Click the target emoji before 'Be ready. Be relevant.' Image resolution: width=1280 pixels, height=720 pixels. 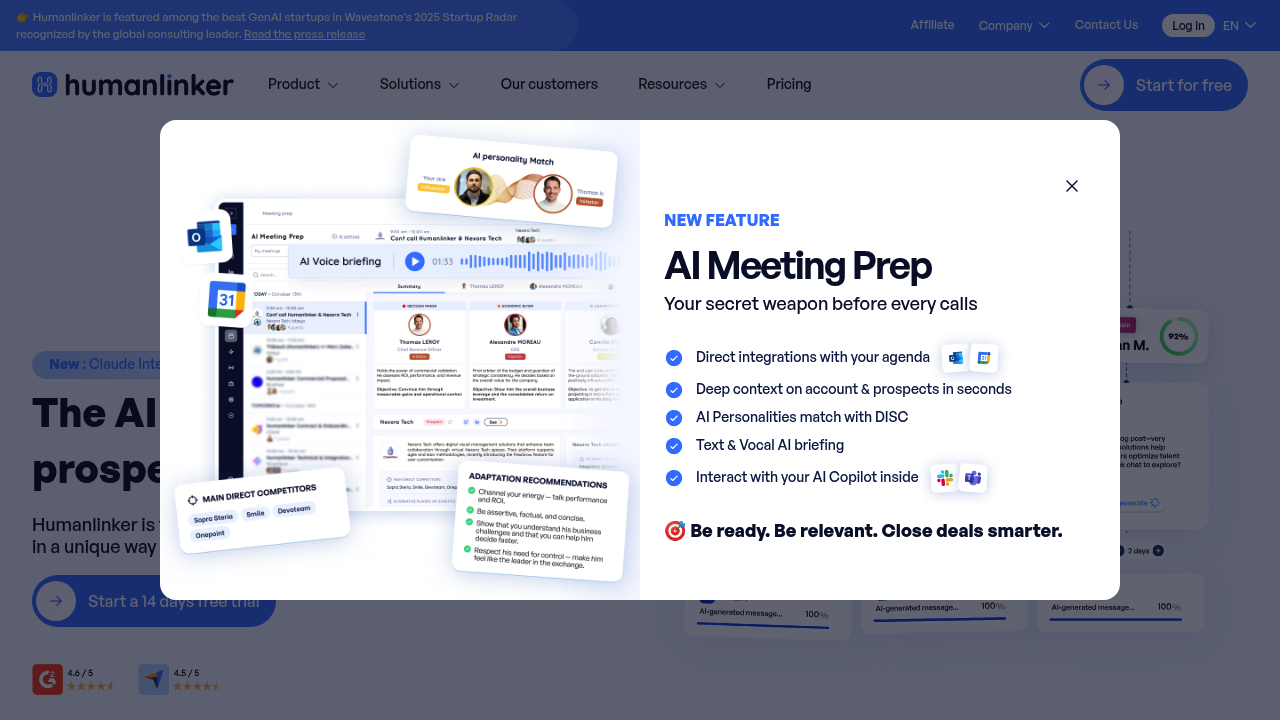(675, 531)
